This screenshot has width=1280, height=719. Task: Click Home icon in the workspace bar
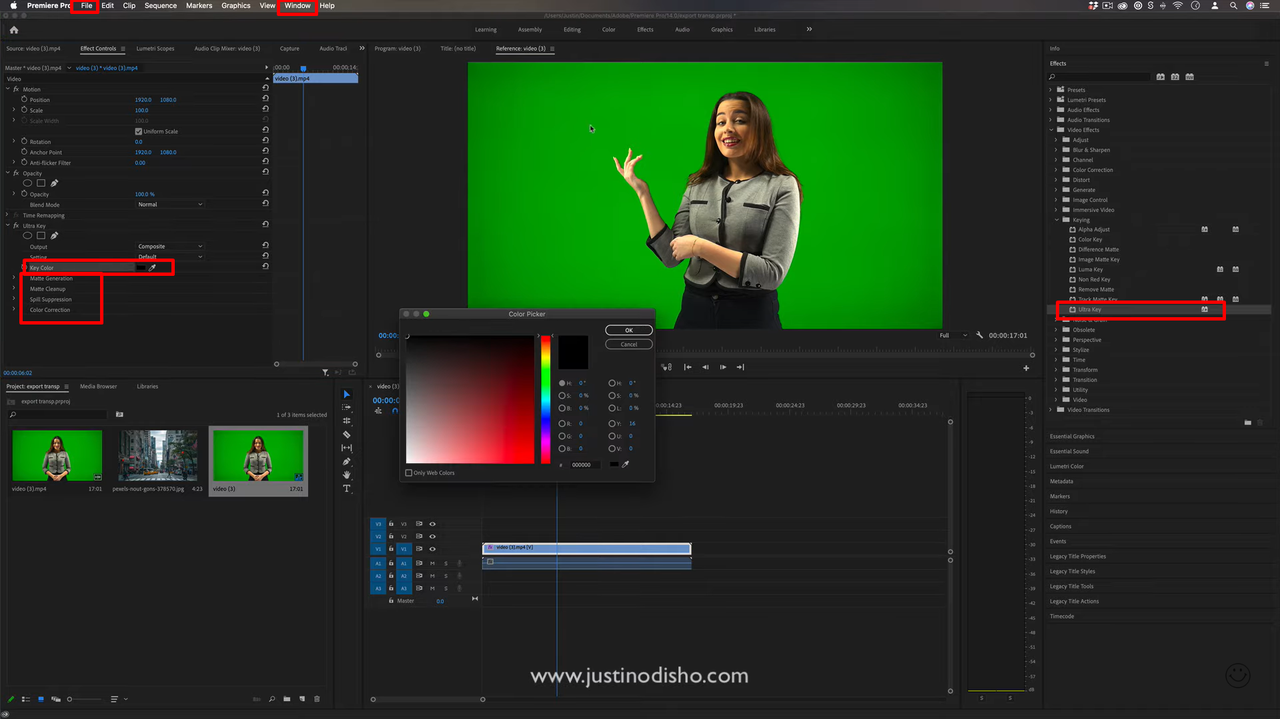coord(14,30)
